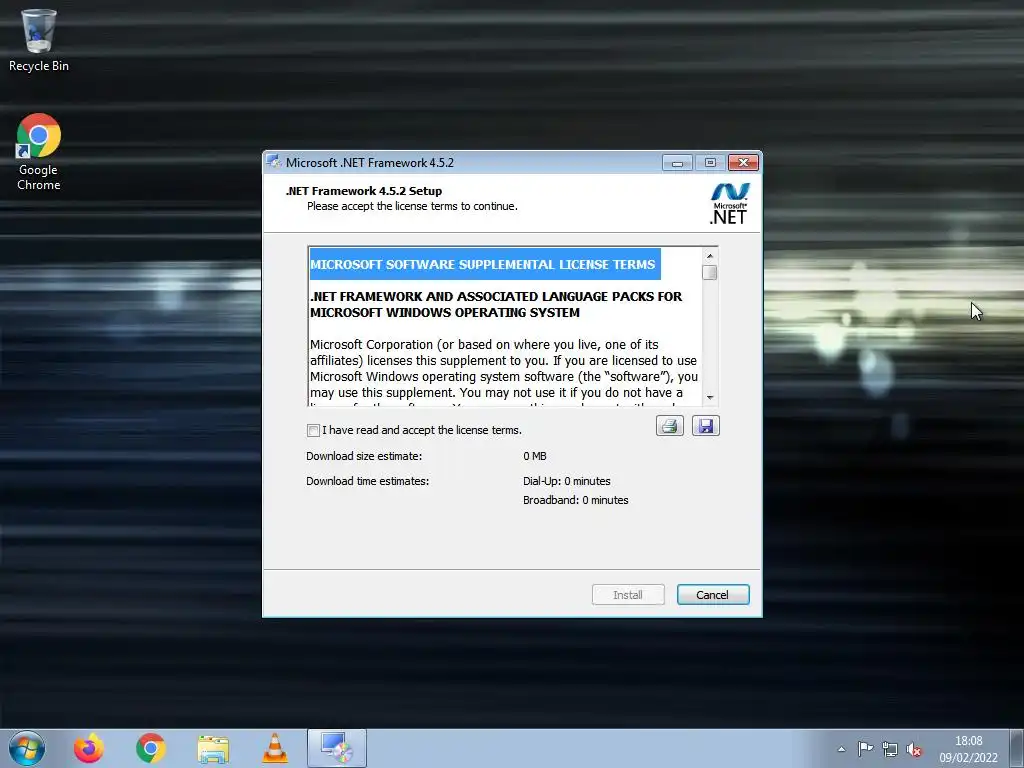The image size is (1024, 768).
Task: Click the muted volume tray icon
Action: tap(914, 749)
